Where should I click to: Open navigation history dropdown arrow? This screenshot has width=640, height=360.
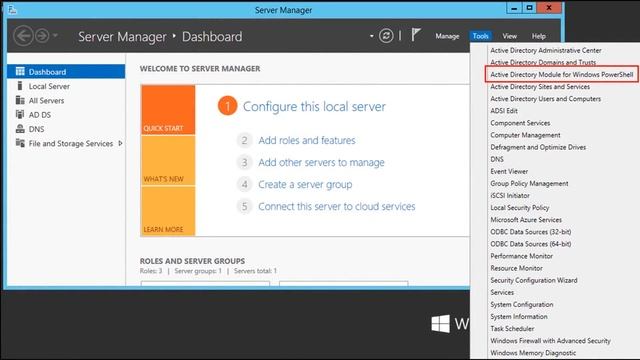55,36
